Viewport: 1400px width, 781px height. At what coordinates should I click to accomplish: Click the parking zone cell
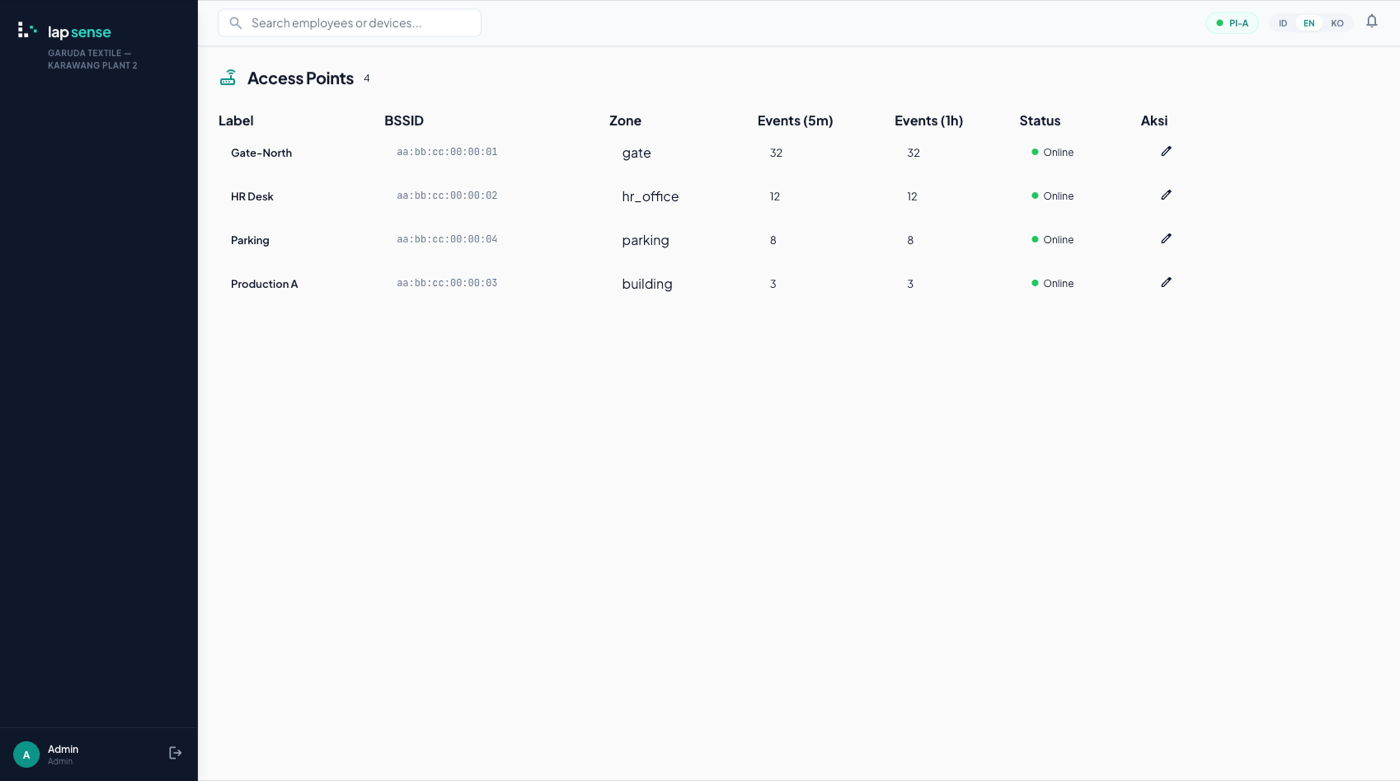point(645,240)
